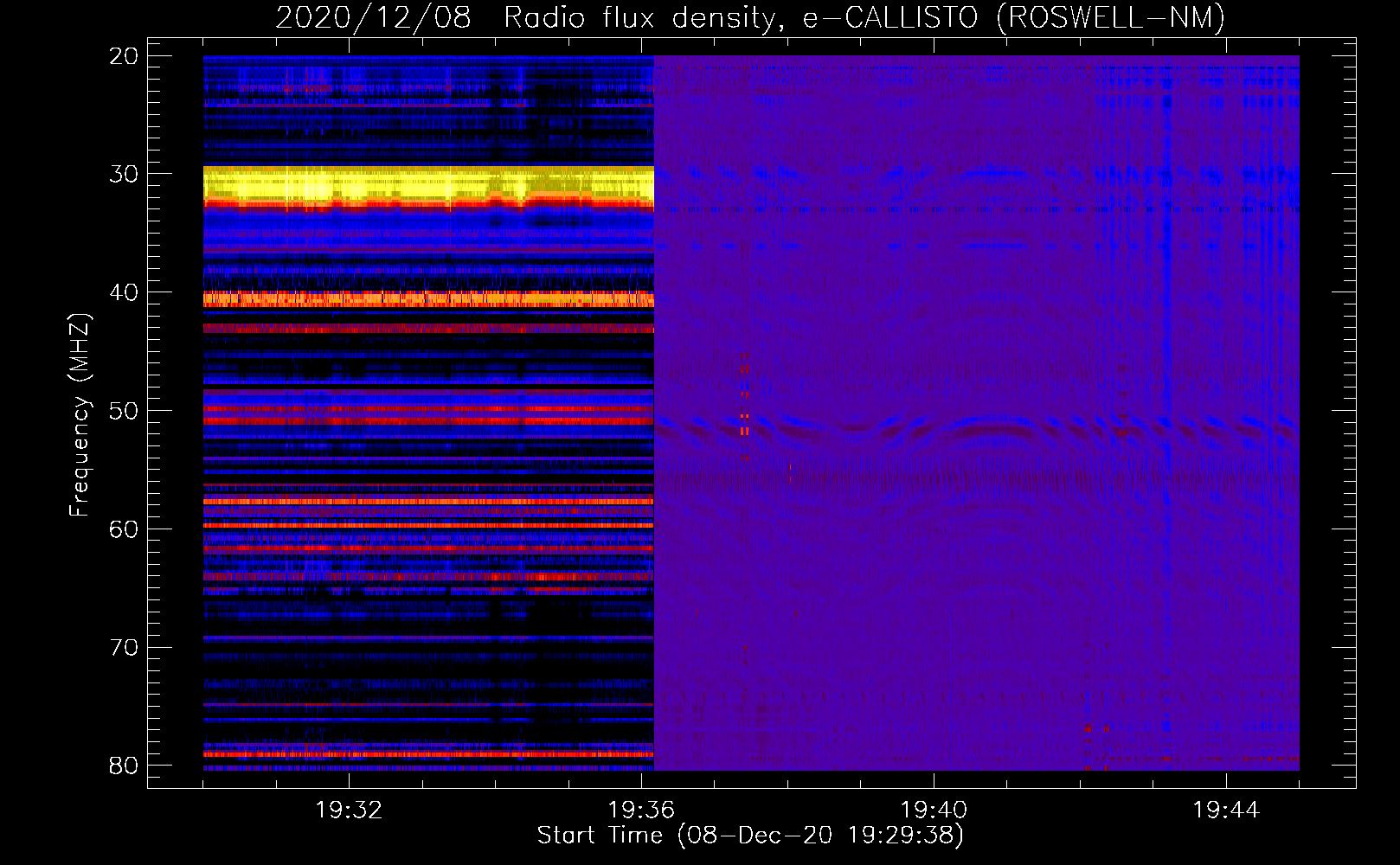Click the 50 MHz frequency tick label
1400x865 pixels.
click(124, 411)
